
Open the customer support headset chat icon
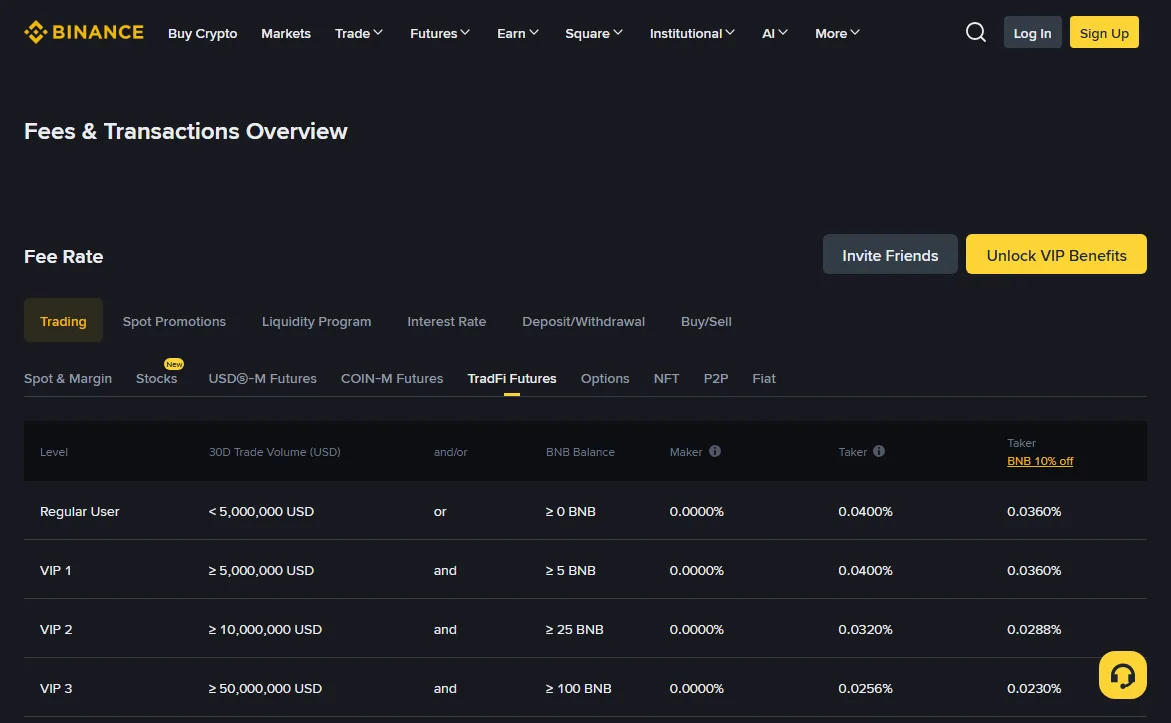point(1122,675)
